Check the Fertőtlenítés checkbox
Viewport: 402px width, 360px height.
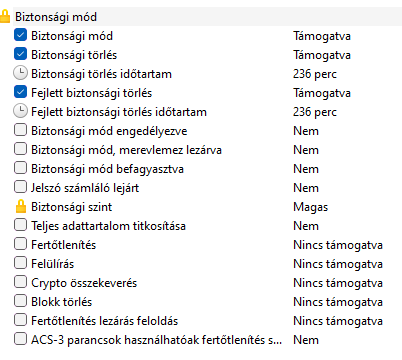[x=20, y=244]
